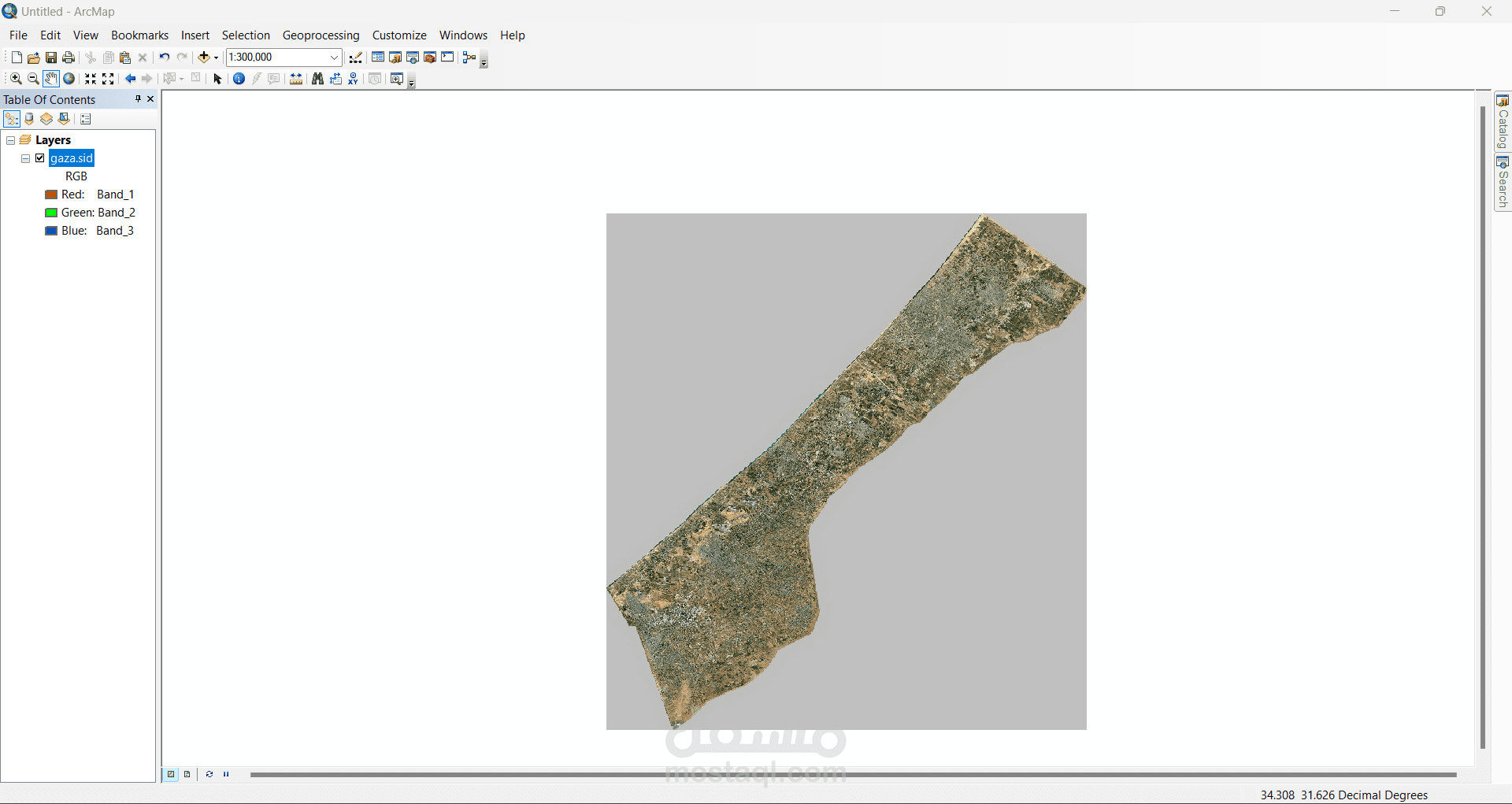The width and height of the screenshot is (1512, 804).
Task: Open the Customize menu
Action: point(399,35)
